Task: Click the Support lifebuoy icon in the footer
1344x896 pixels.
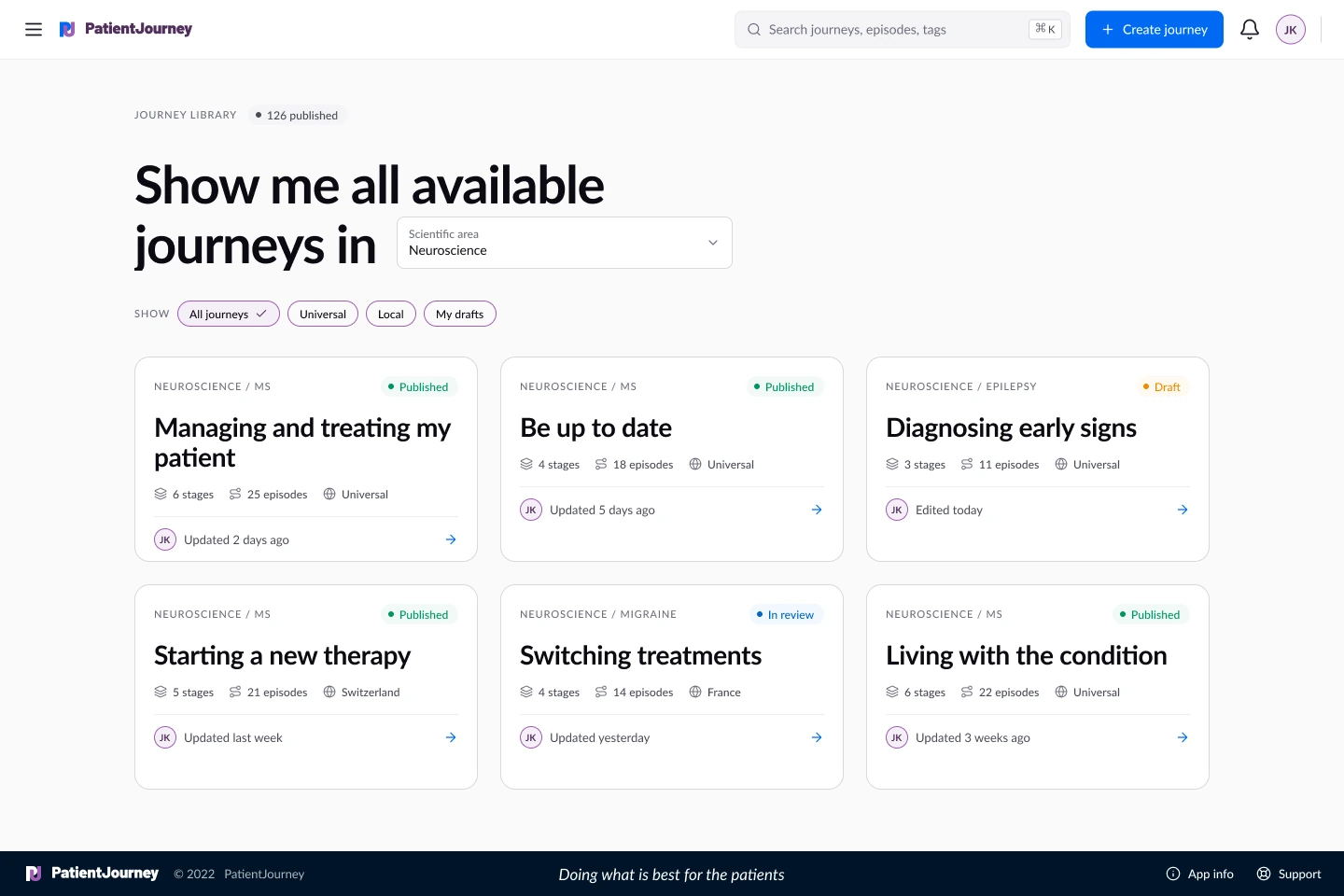Action: (1264, 874)
